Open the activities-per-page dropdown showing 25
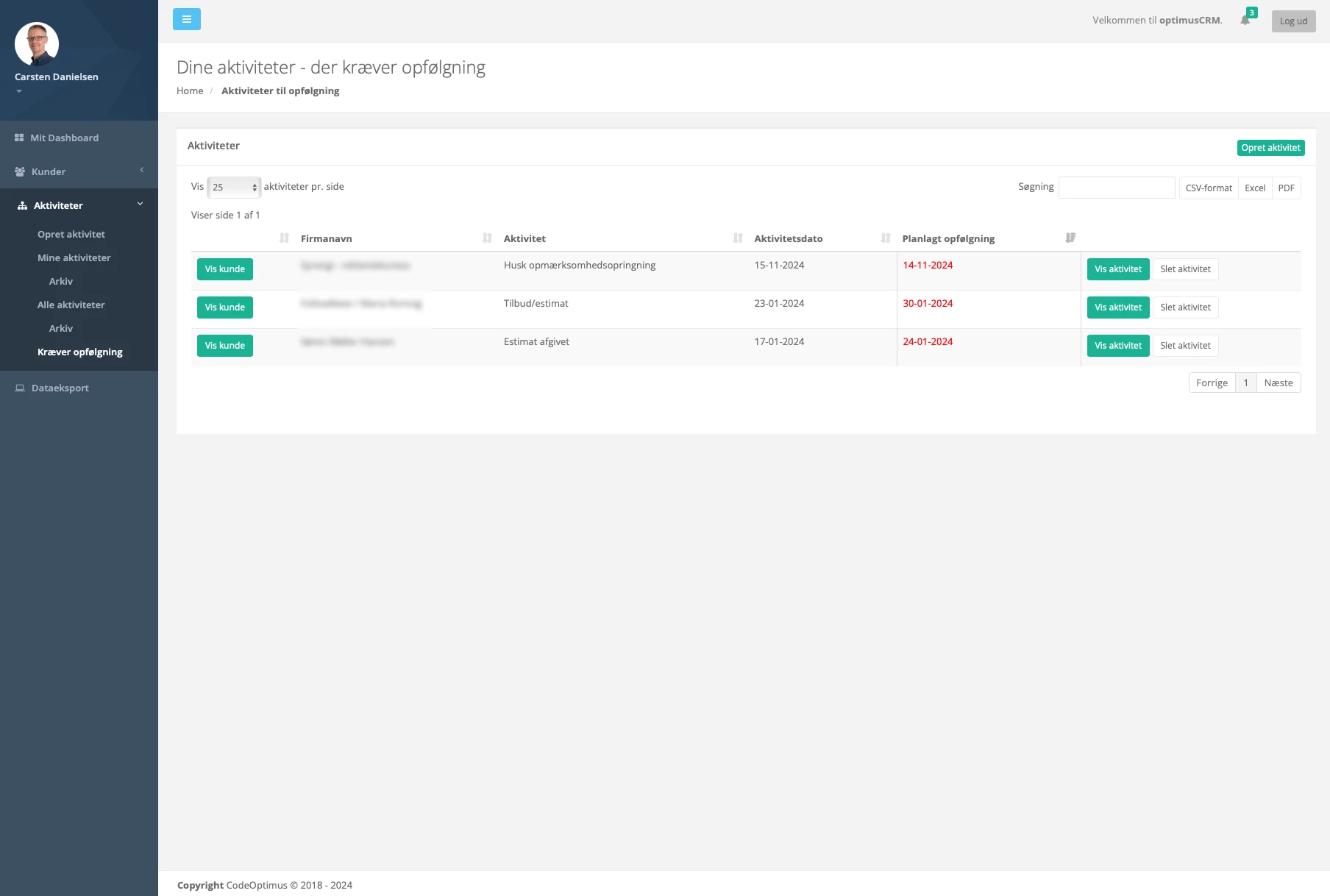 pos(233,187)
